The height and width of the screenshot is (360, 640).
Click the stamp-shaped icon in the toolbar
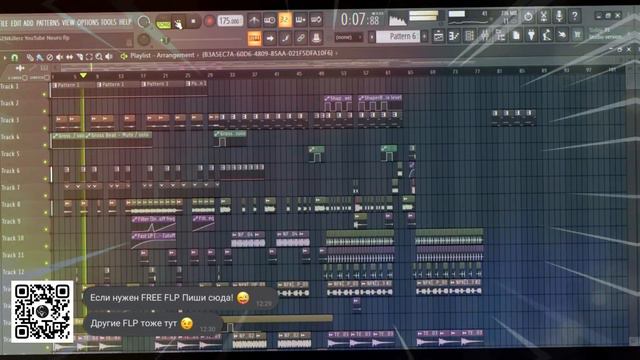(x=316, y=38)
